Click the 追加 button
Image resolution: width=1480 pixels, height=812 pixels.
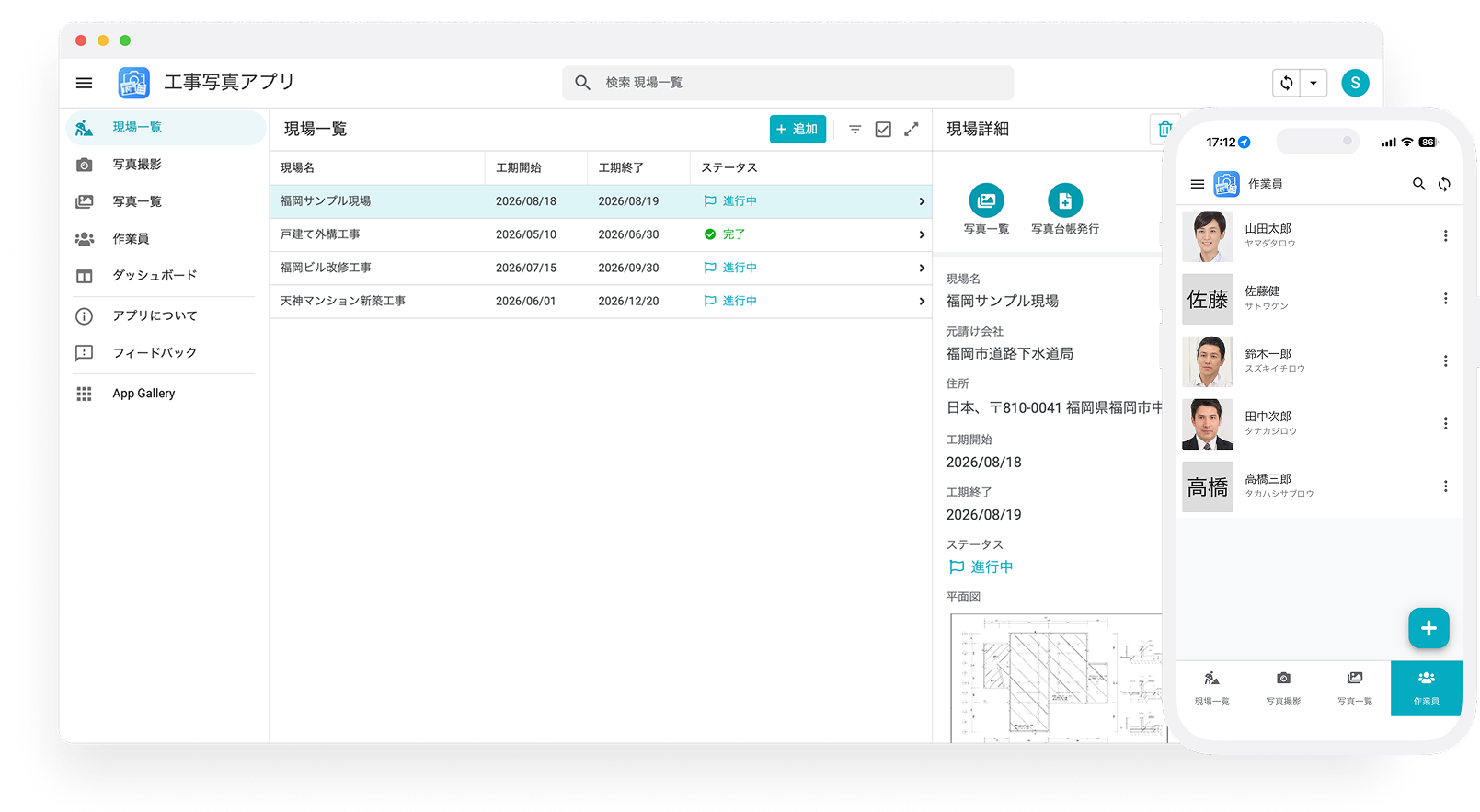point(797,130)
